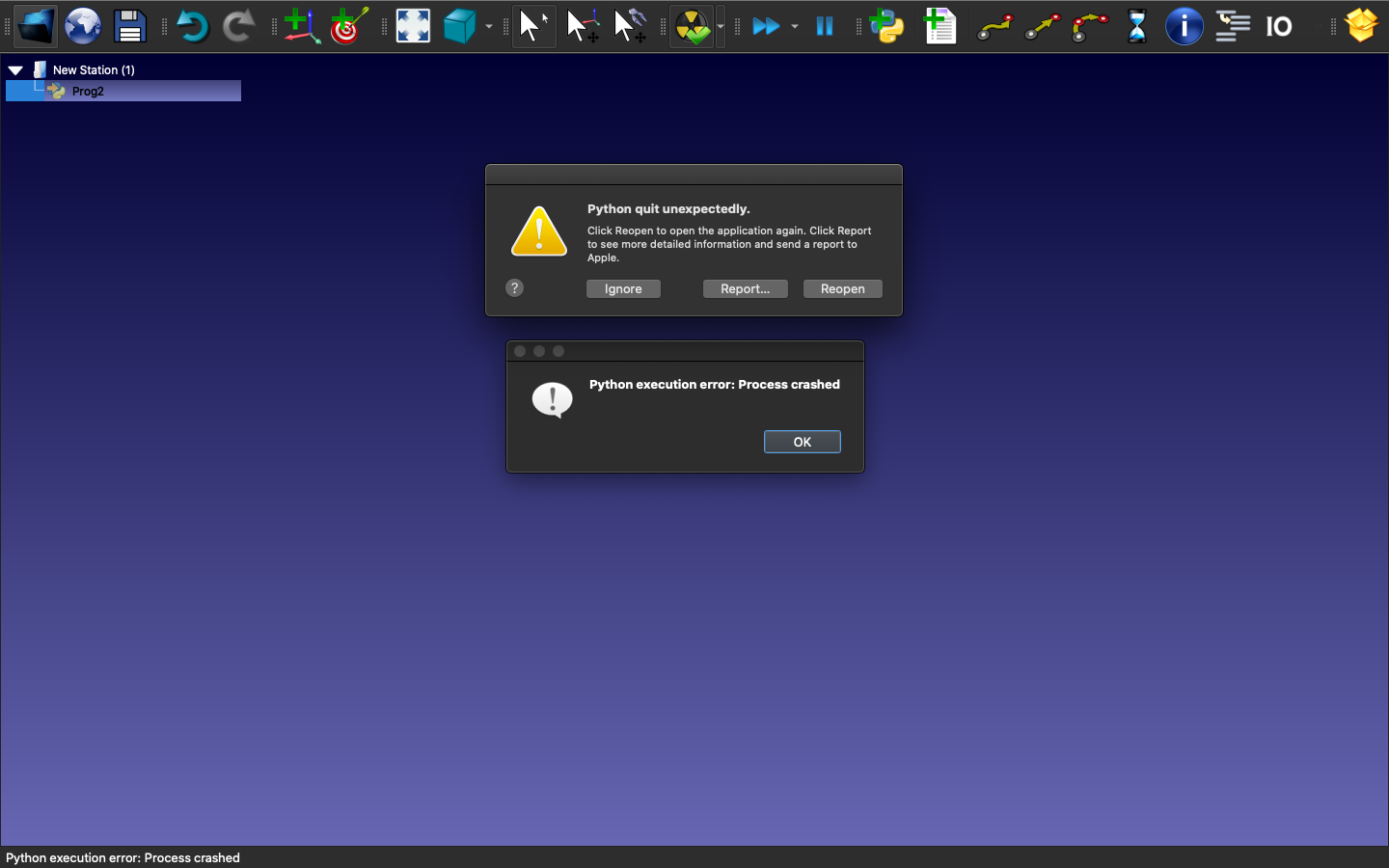Image resolution: width=1389 pixels, height=868 pixels.
Task: Toggle pause simulation button
Action: [825, 26]
